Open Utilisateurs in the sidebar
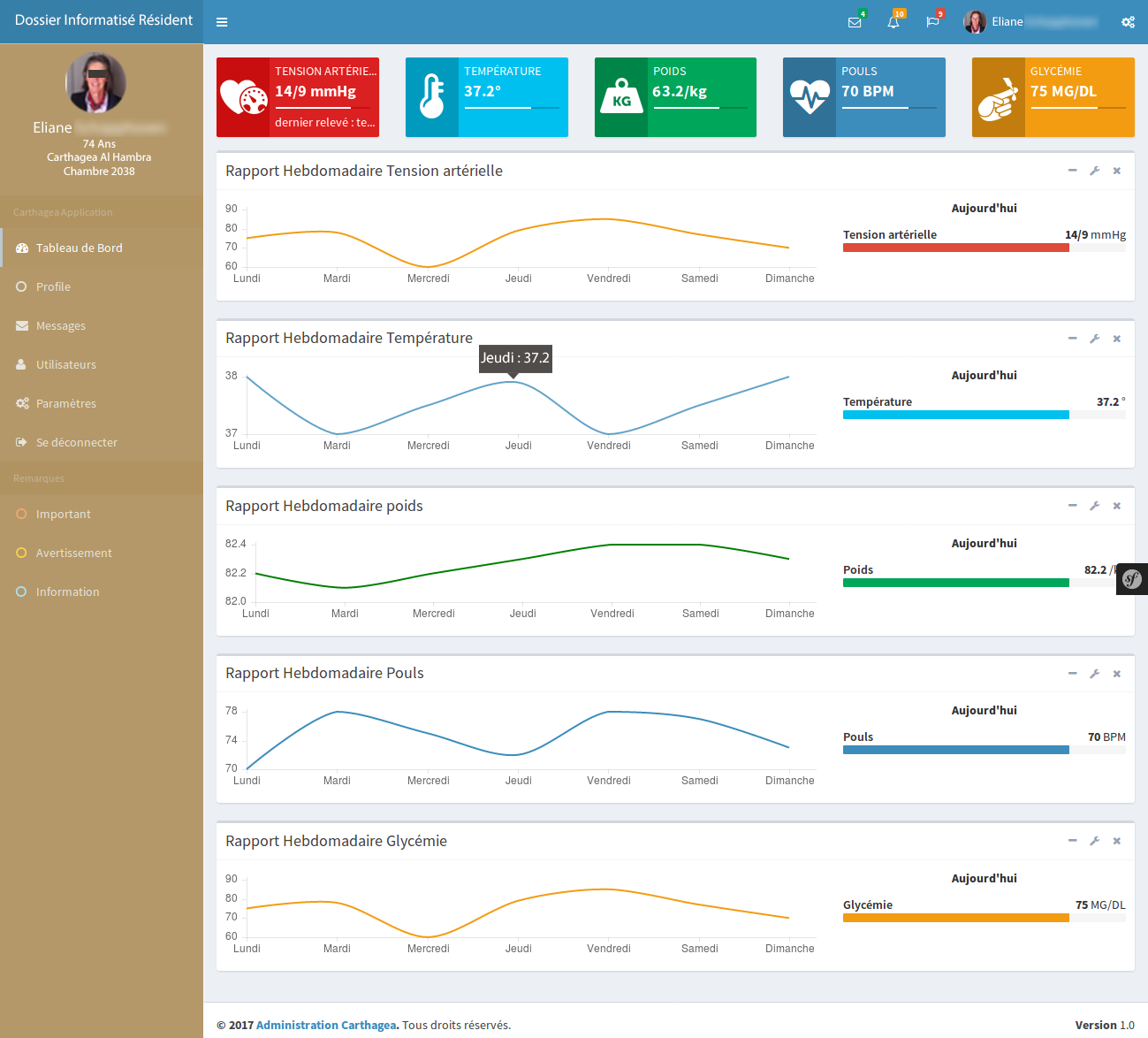 pyautogui.click(x=102, y=364)
